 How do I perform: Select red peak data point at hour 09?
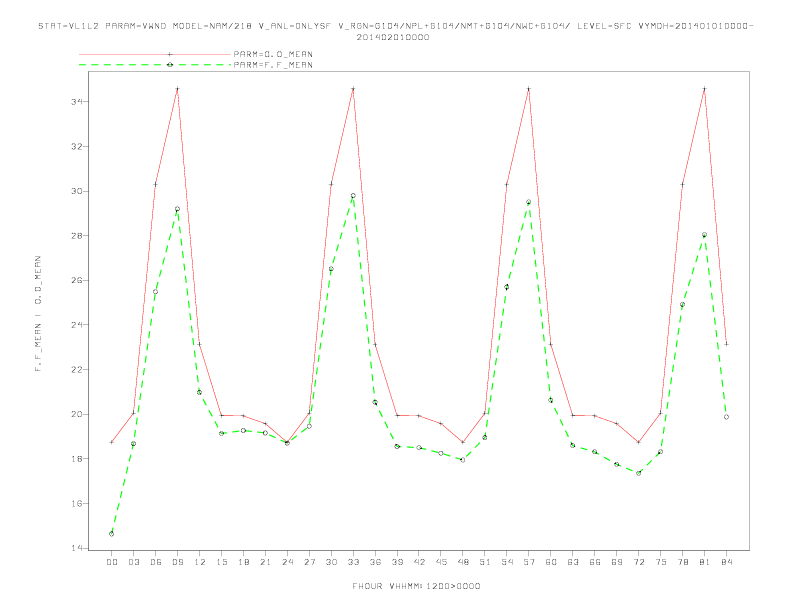[177, 89]
